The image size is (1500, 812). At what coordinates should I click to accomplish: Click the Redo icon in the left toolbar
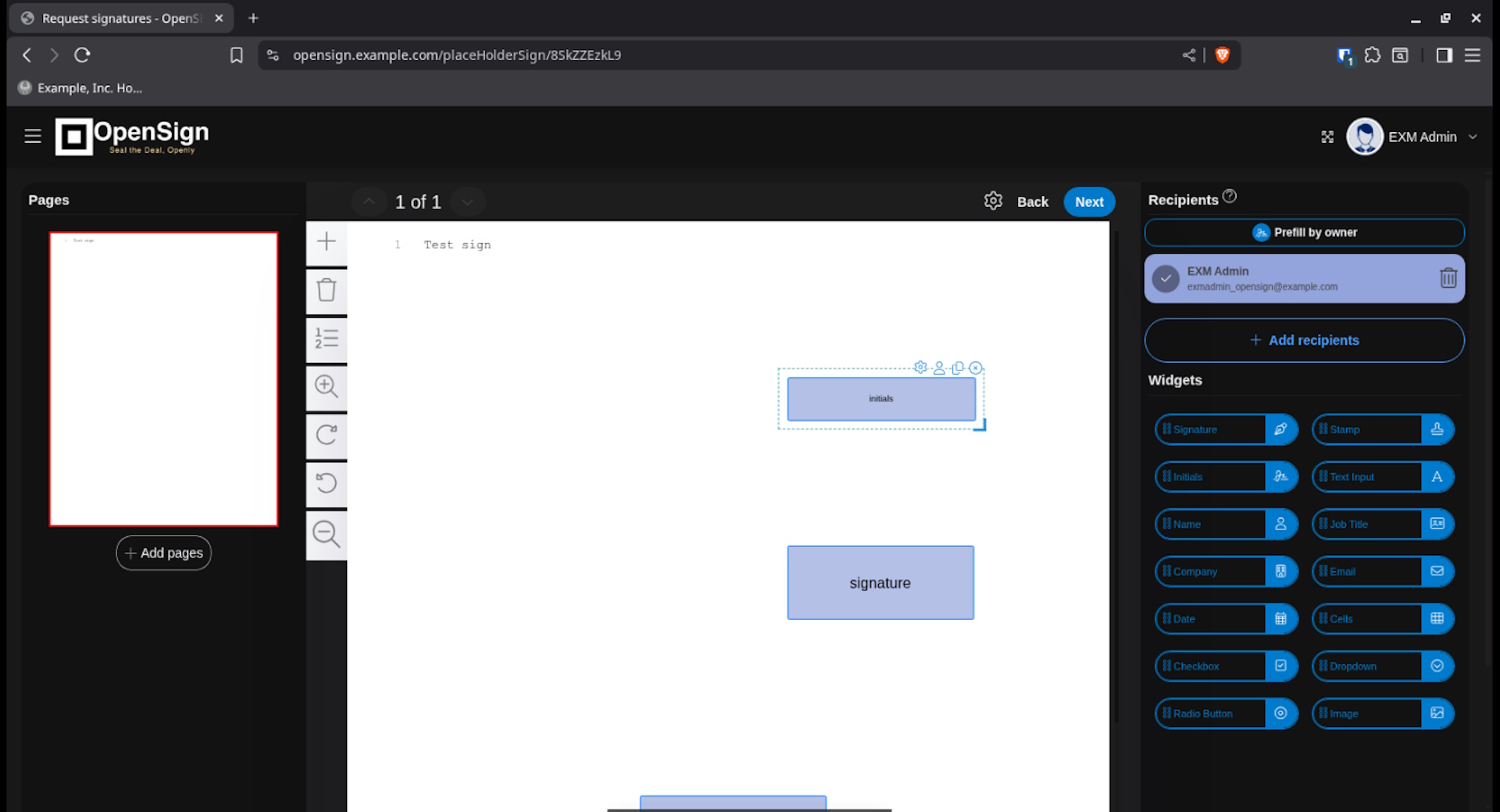tap(326, 436)
